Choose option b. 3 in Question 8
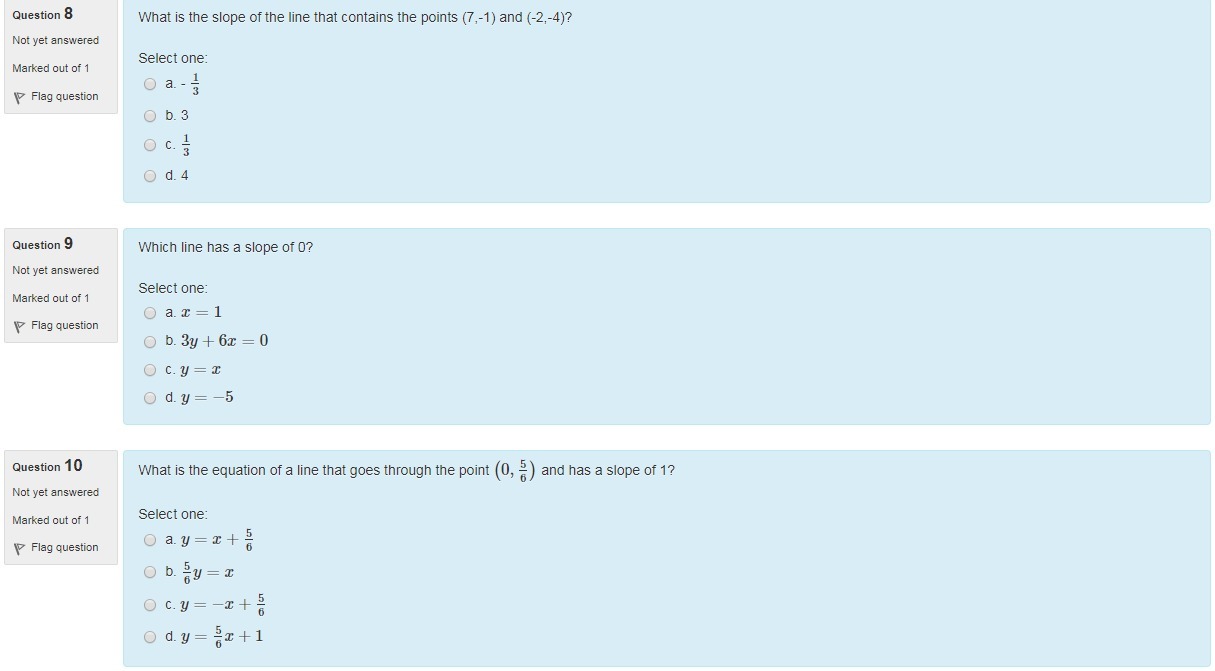Image resolution: width=1215 pixels, height=671 pixels. [x=150, y=116]
